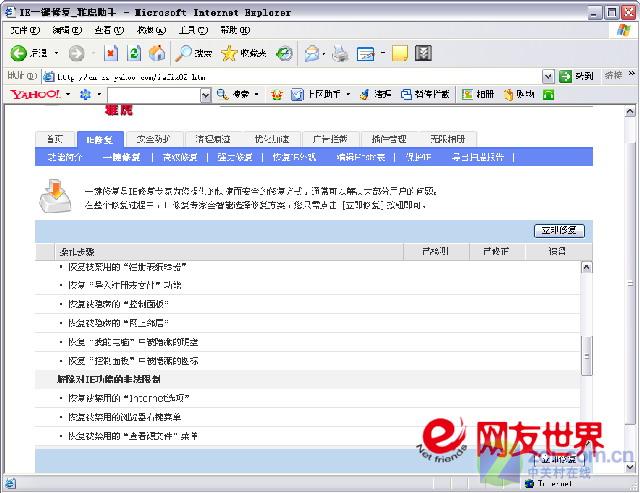
Task: Open the 编辑(E) menu
Action: click(x=67, y=30)
